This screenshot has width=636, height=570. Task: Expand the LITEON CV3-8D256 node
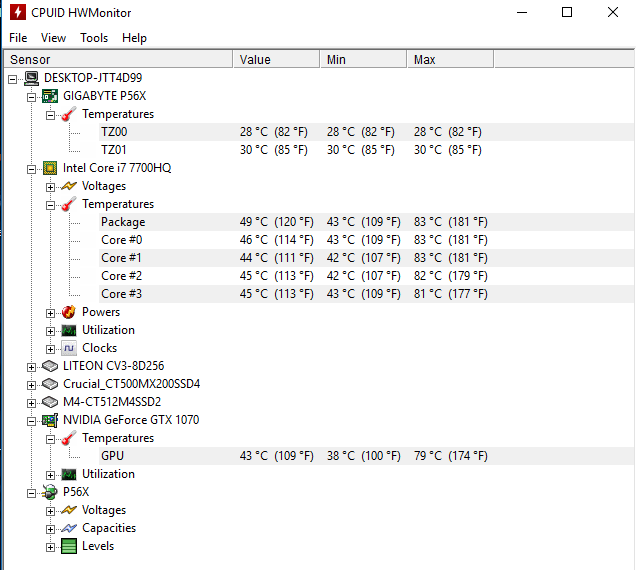click(x=31, y=367)
